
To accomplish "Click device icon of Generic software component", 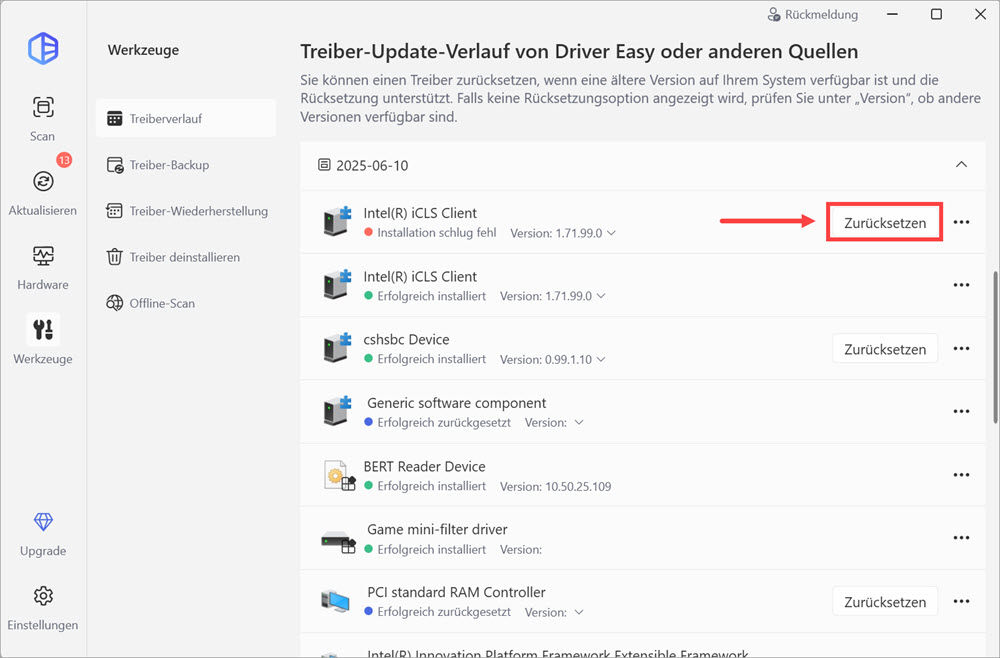I will pos(337,411).
